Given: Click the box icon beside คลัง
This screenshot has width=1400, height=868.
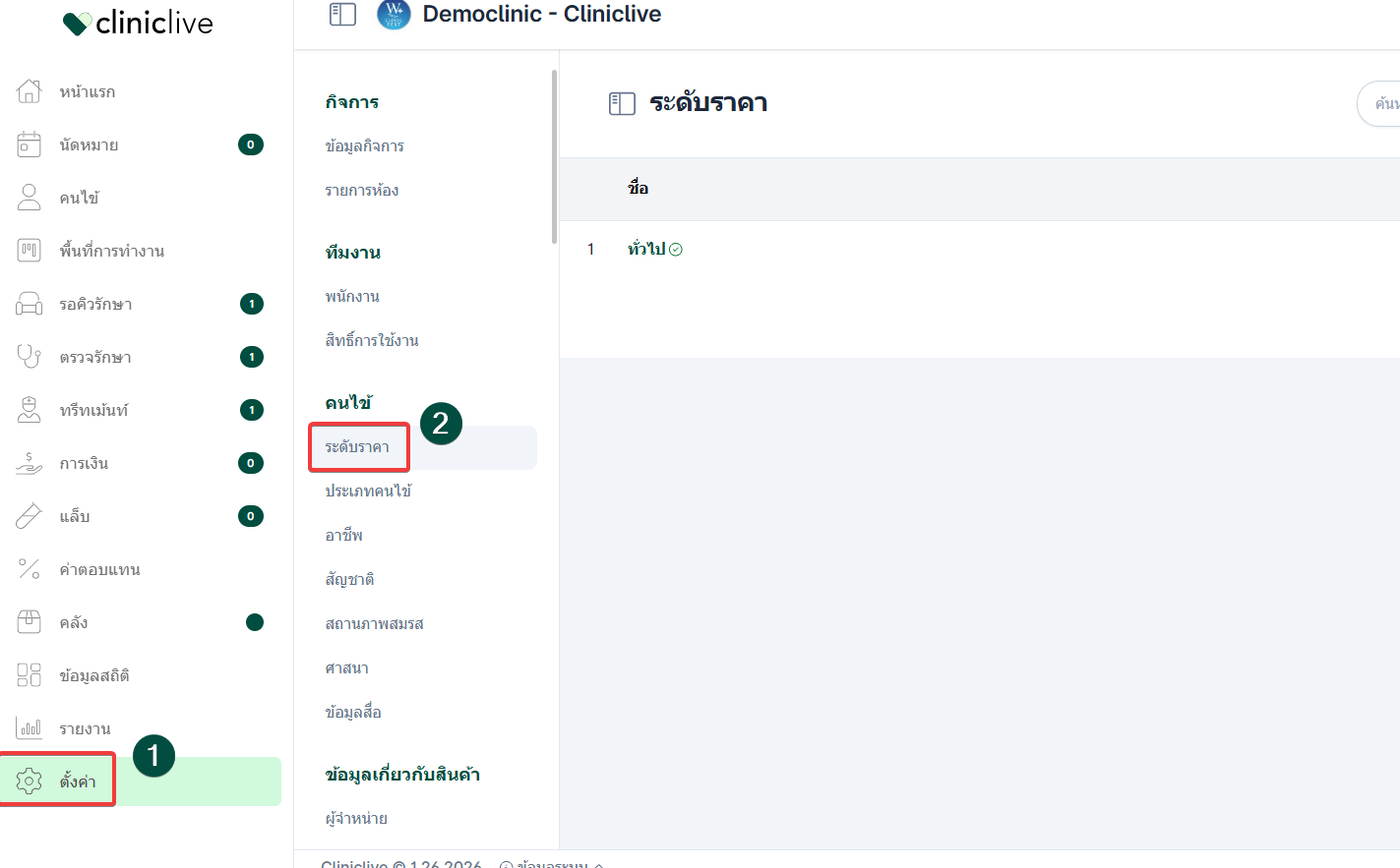Looking at the screenshot, I should 29,622.
